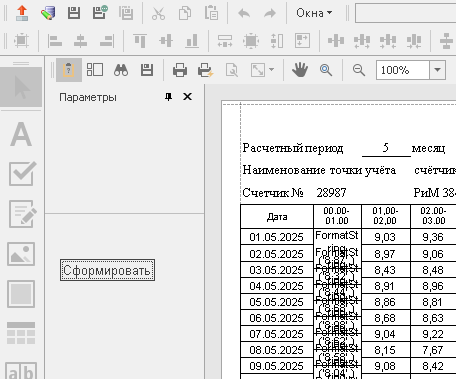Image resolution: width=456 pixels, height=379 pixels.
Task: Open page settings with page-magnifier icon
Action: click(232, 70)
